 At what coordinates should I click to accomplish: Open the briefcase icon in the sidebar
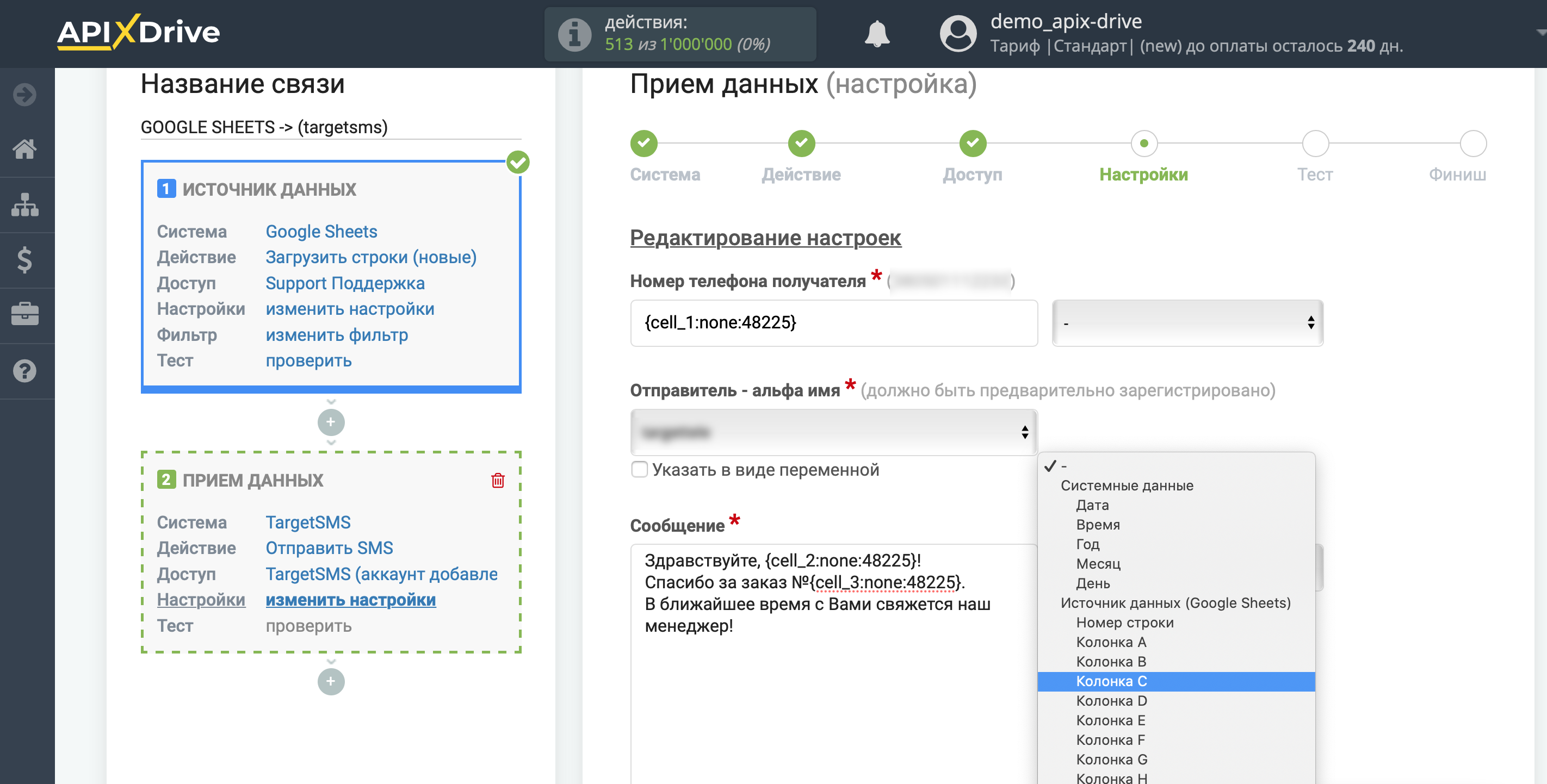(24, 315)
